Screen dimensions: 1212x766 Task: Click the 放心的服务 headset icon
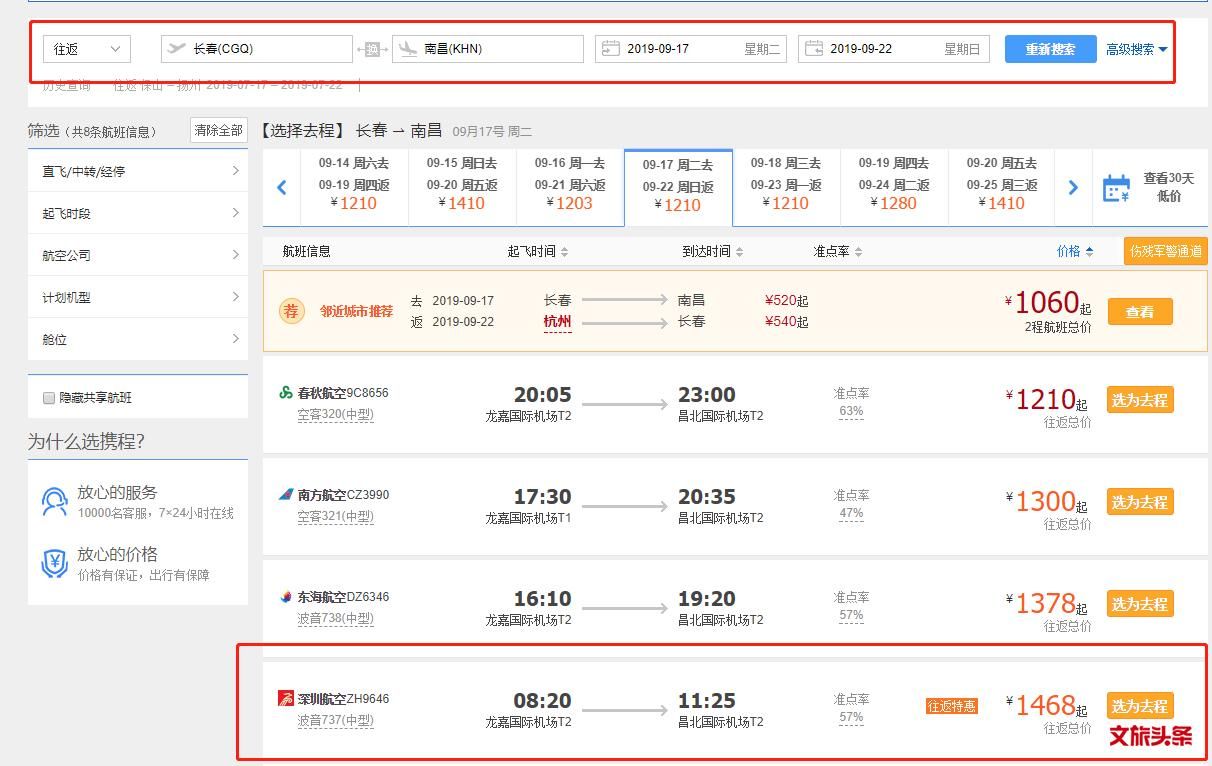55,501
